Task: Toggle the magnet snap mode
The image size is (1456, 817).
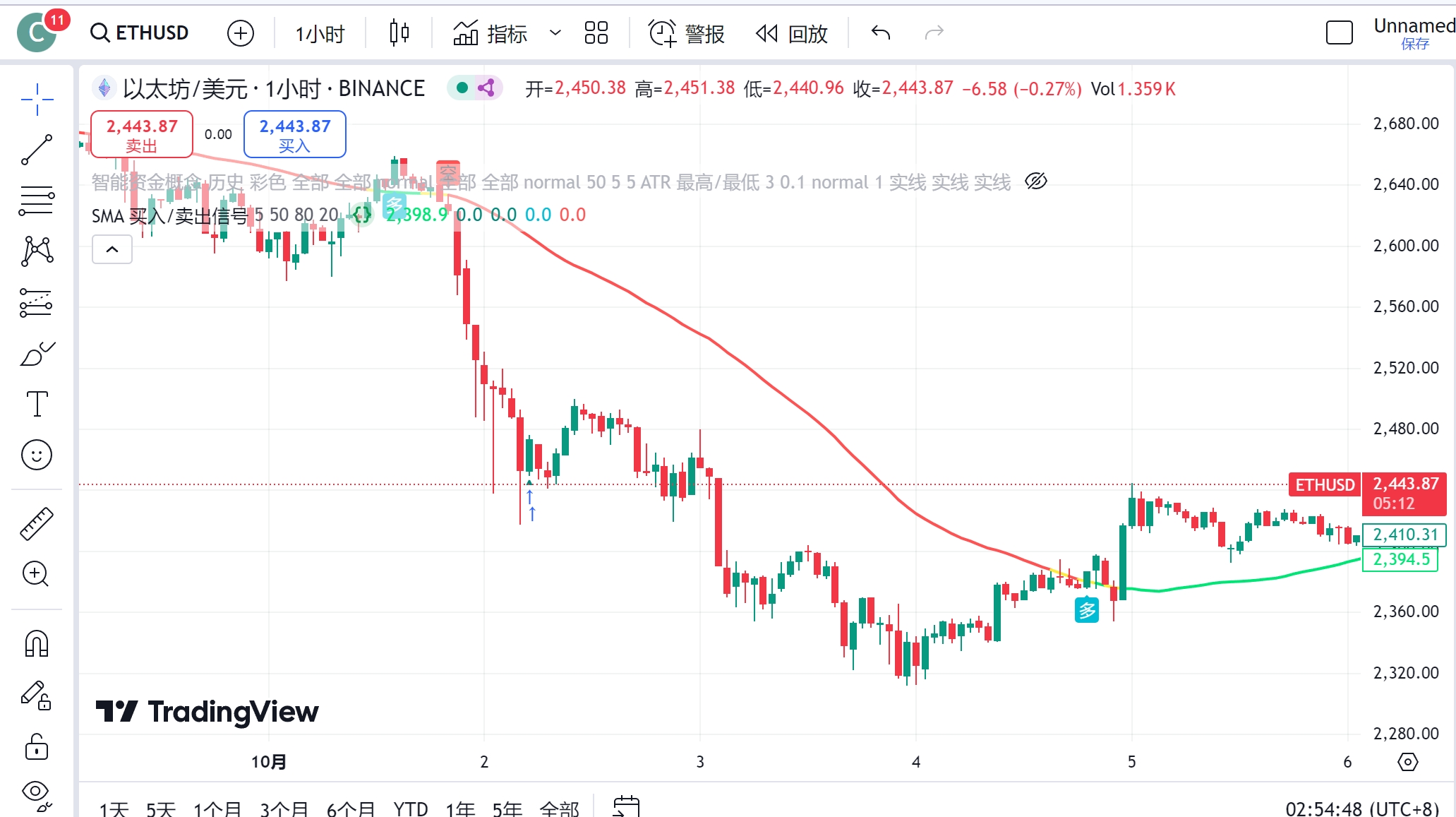Action: 37,643
